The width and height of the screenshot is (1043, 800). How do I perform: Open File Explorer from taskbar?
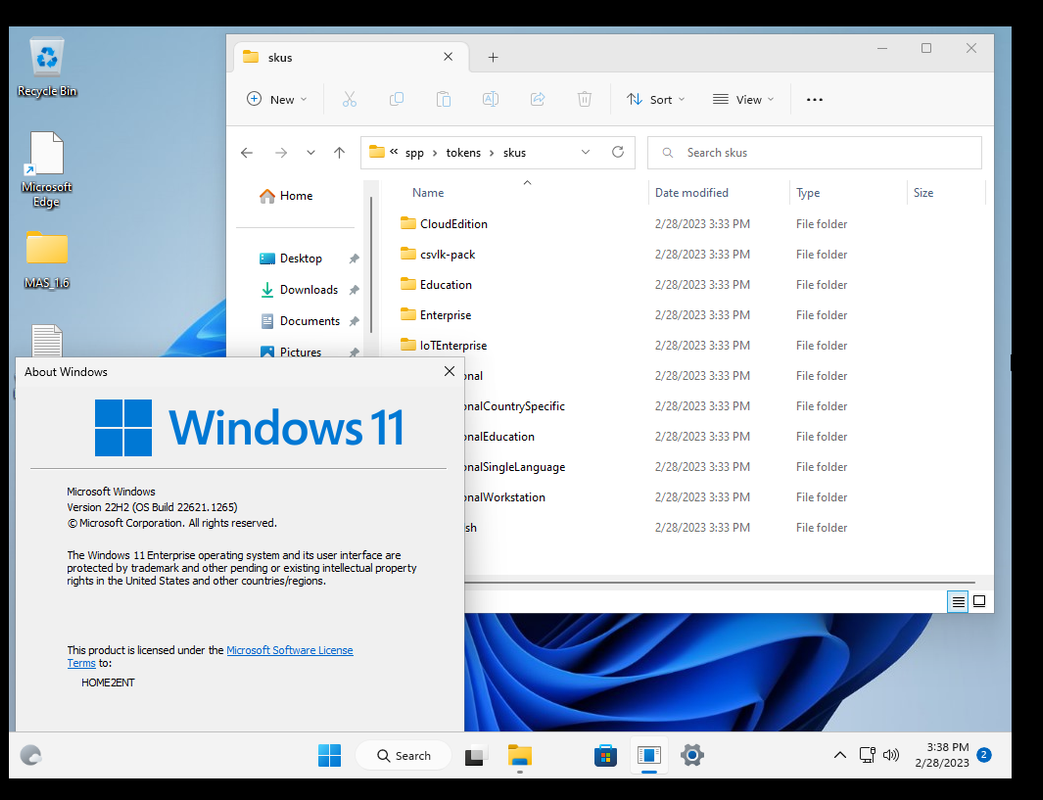(520, 755)
